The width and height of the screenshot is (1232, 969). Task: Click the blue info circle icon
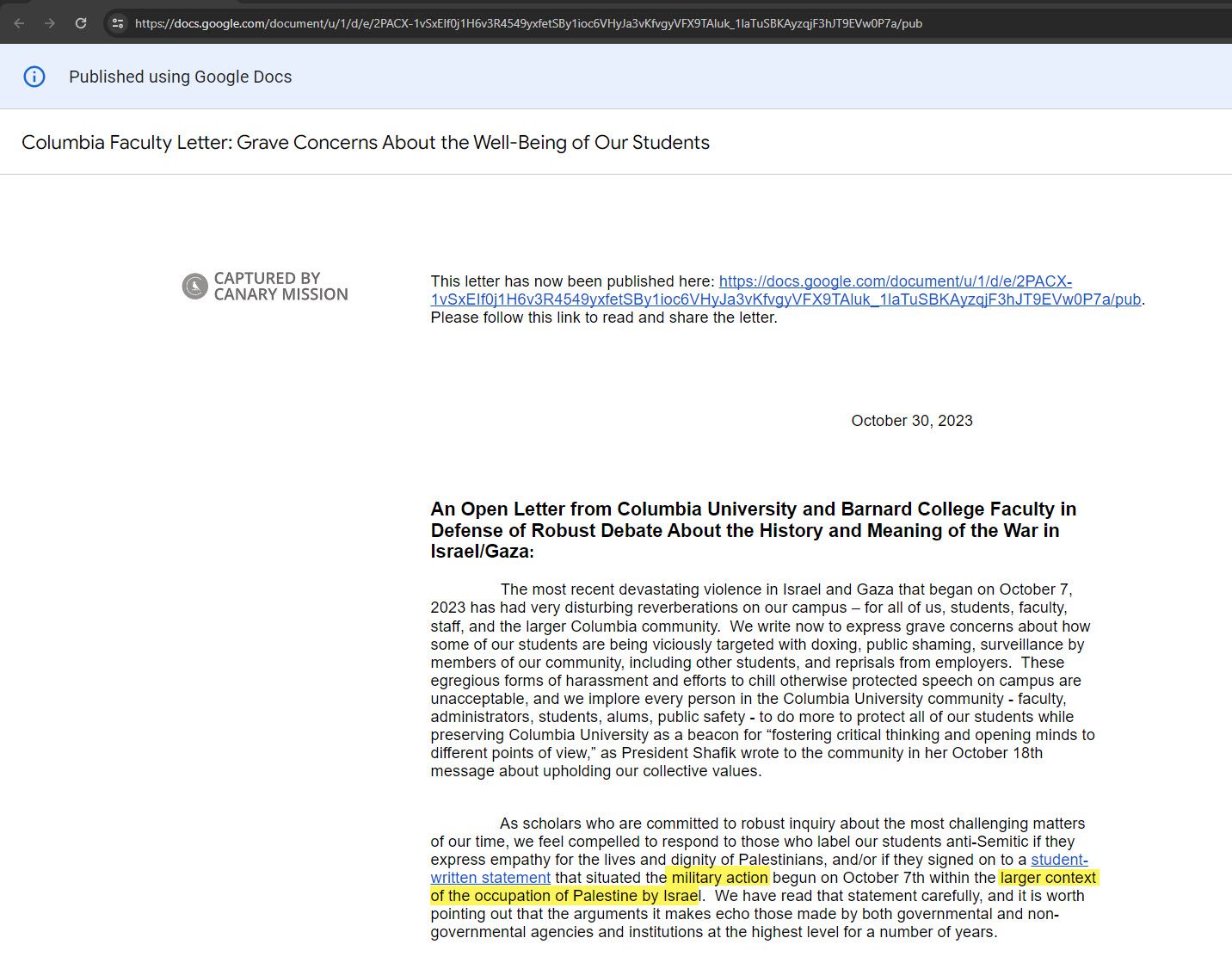pyautogui.click(x=34, y=77)
